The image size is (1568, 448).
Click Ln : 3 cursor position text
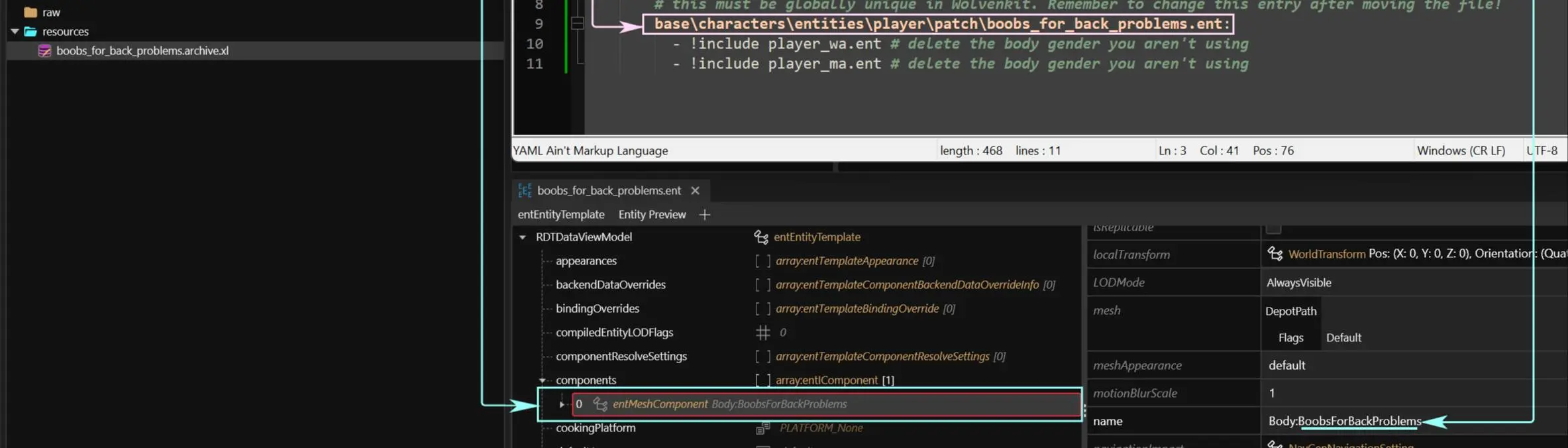[1172, 150]
